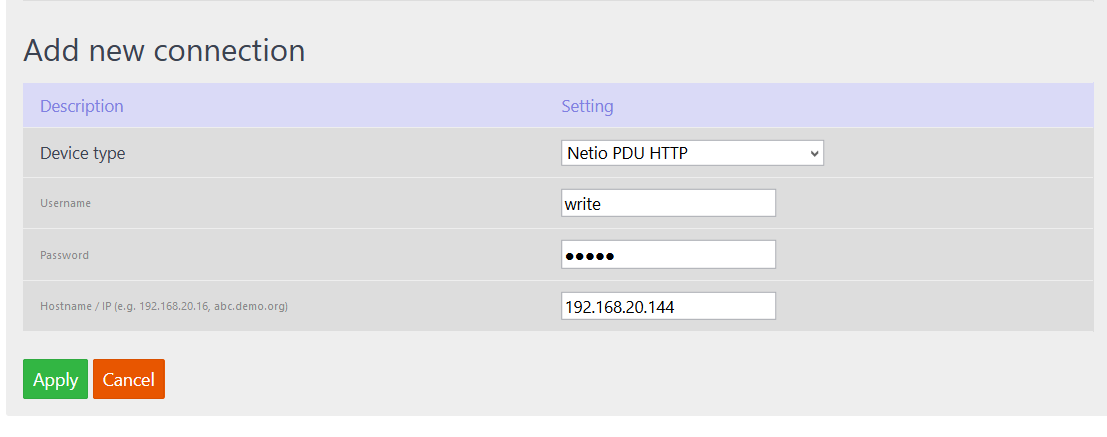
Task: Focus the Hostname field showing 192.168.20.144
Action: 668,306
